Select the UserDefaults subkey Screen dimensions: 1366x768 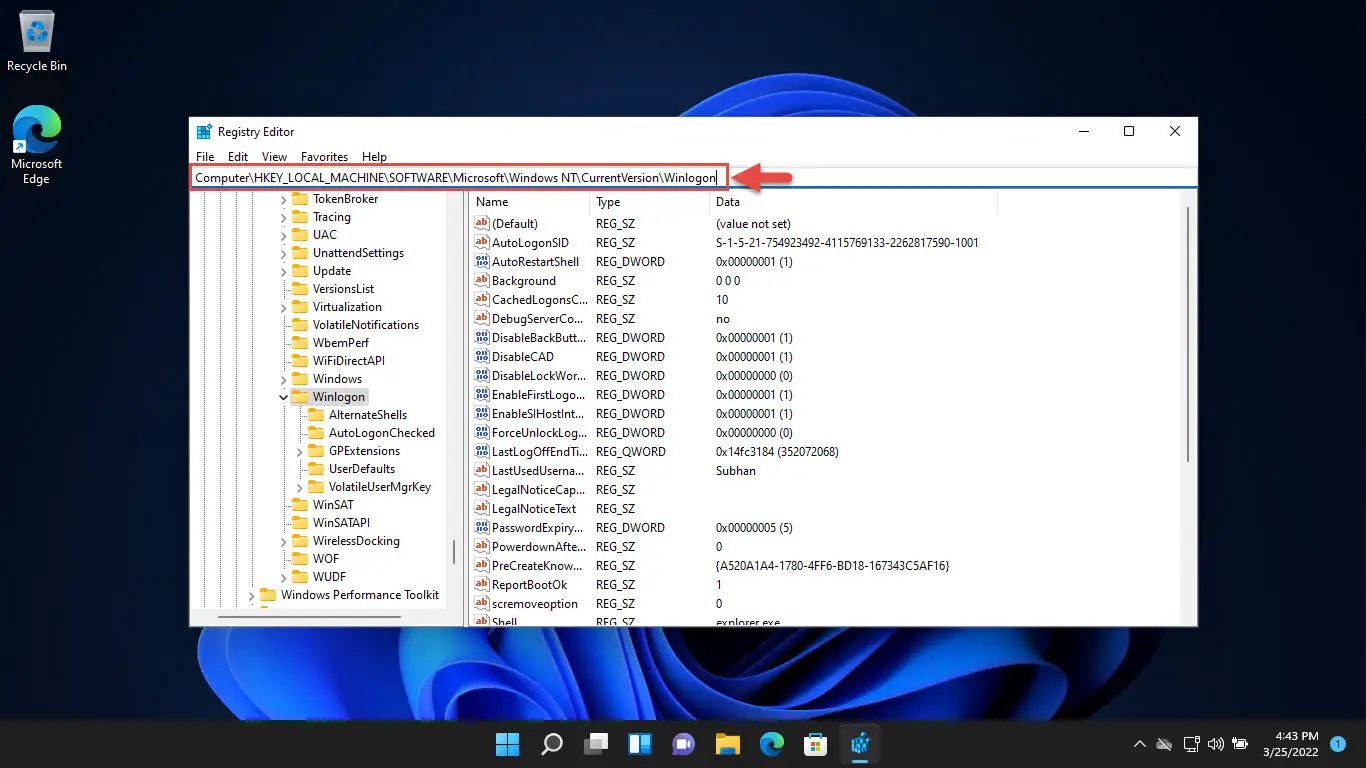362,469
